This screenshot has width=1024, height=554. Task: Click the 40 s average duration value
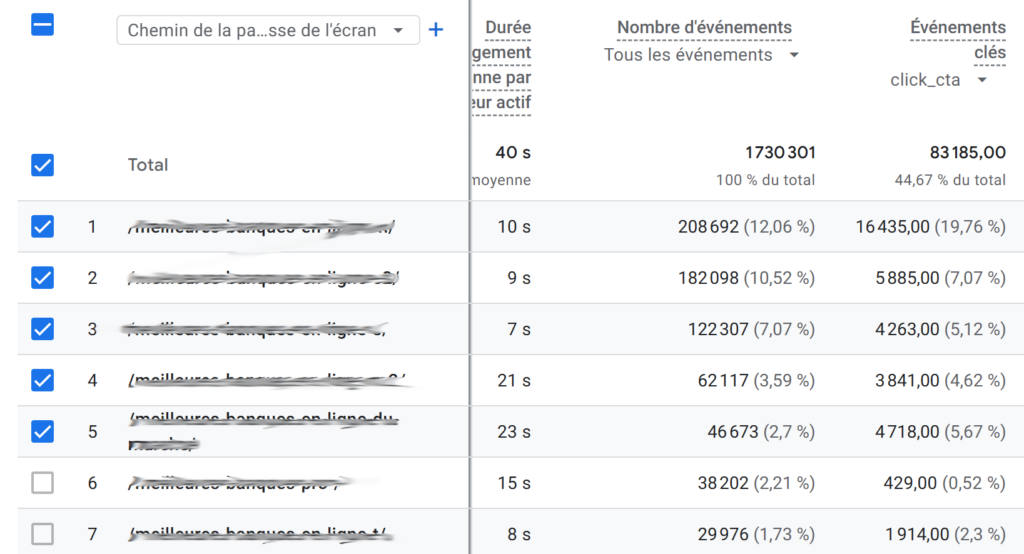[x=513, y=152]
